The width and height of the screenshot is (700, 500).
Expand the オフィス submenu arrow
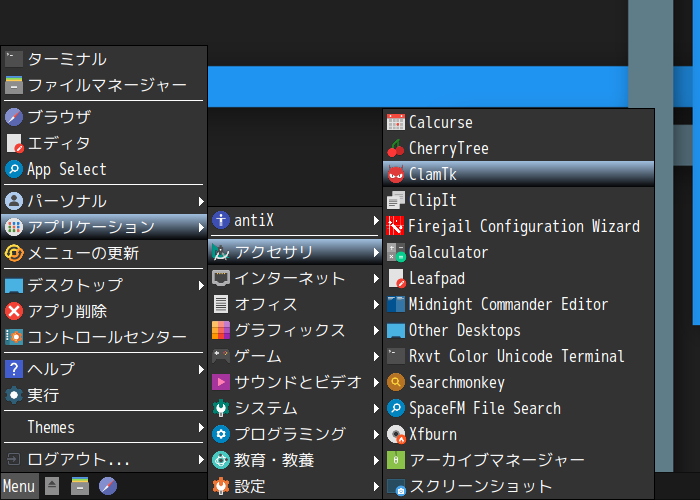click(x=376, y=304)
